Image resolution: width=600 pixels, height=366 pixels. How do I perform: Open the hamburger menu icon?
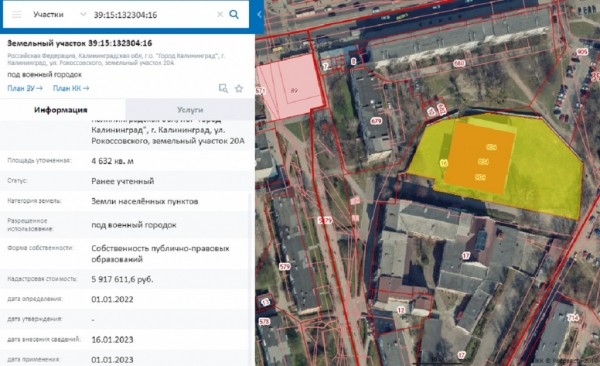pyautogui.click(x=16, y=15)
